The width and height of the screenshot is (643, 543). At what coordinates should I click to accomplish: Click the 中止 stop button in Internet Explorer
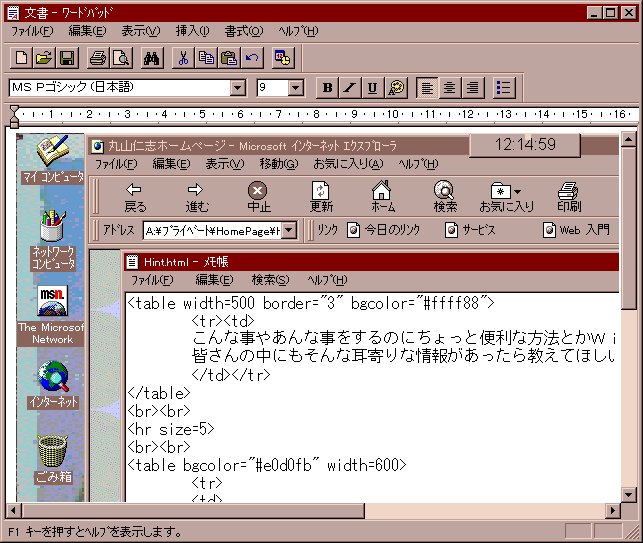[x=258, y=197]
